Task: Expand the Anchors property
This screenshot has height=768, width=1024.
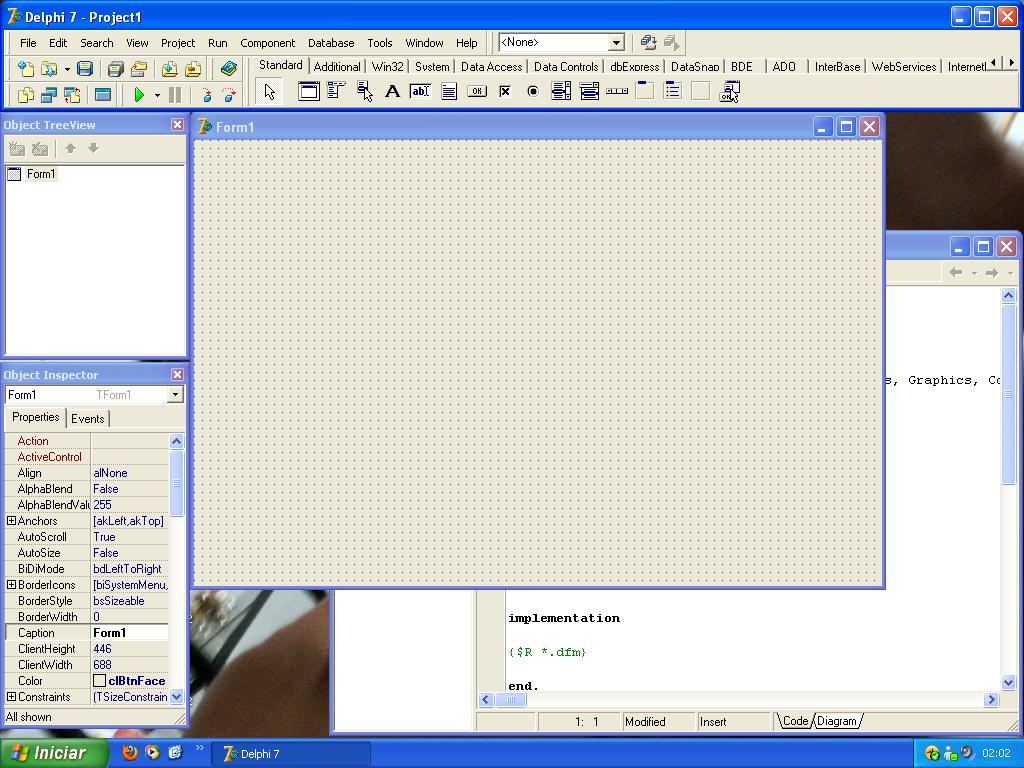Action: (11, 520)
